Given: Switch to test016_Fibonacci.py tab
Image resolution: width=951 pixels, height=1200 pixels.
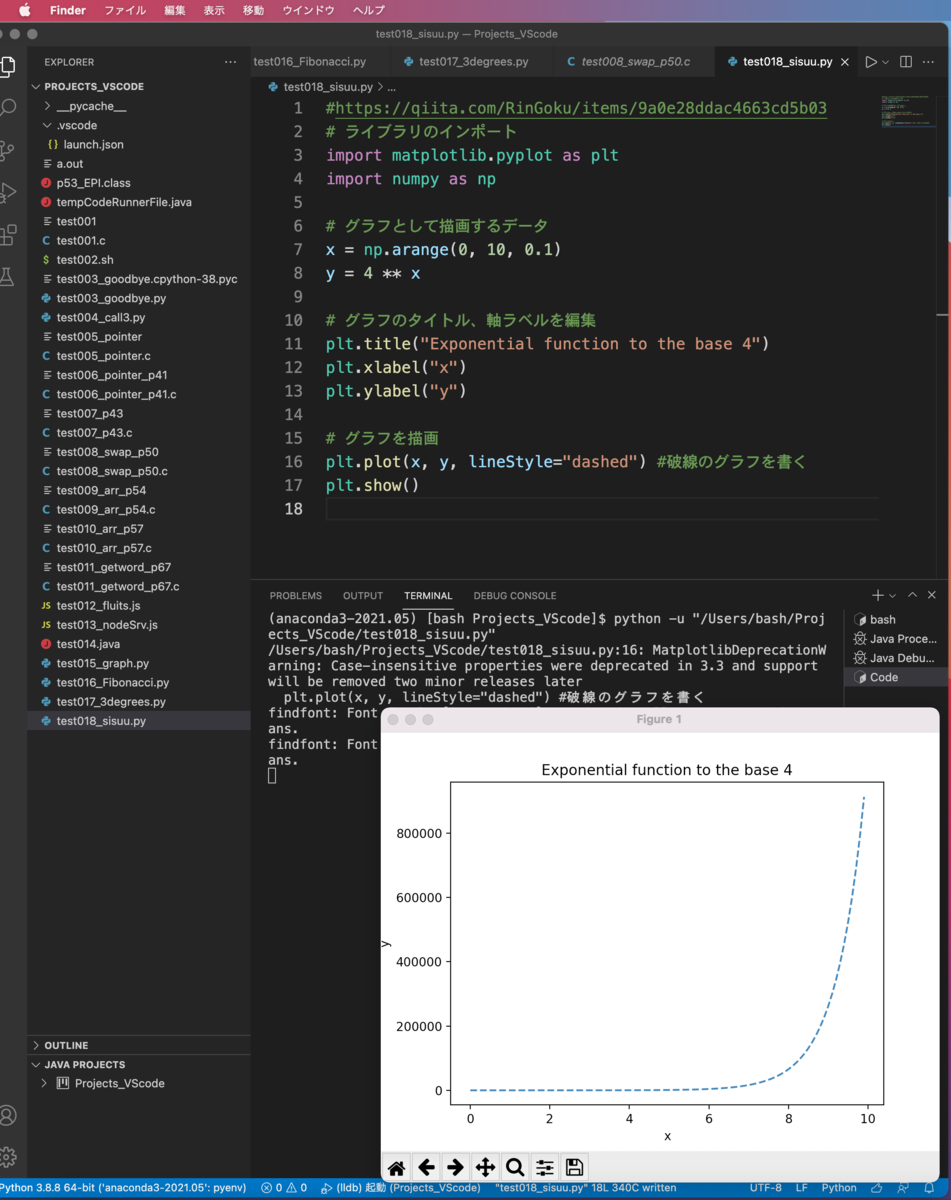Looking at the screenshot, I should (310, 62).
